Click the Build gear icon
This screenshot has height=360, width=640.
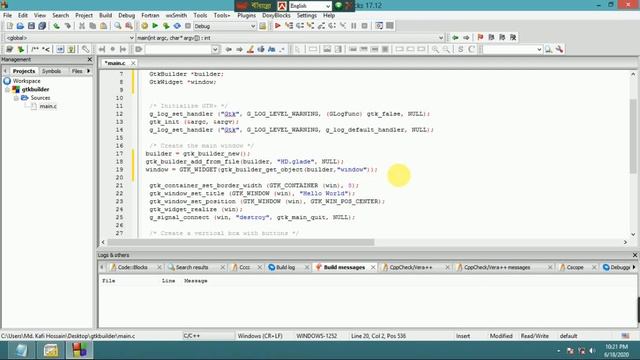point(144,26)
